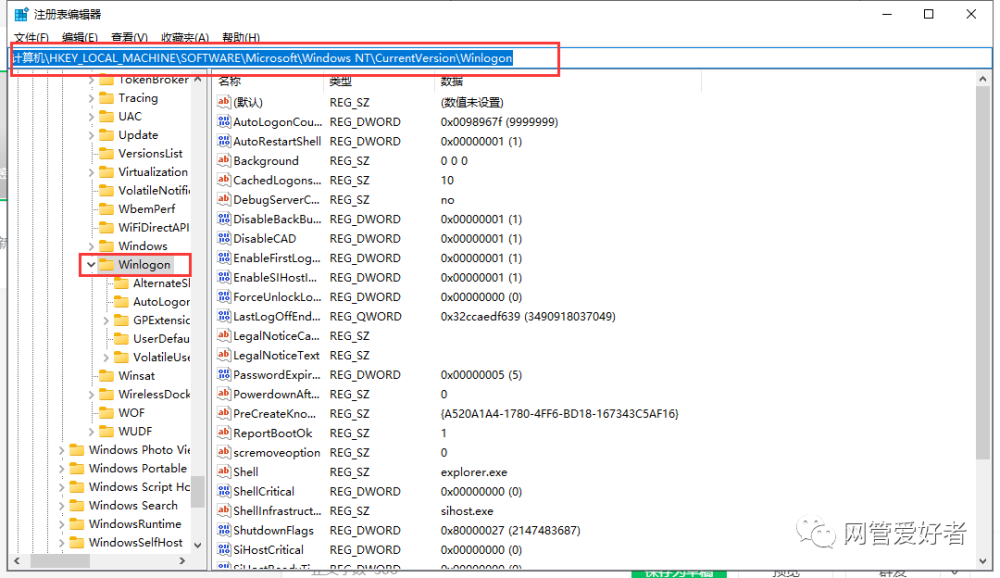Viewport: 1000px width, 578px height.
Task: Open the 文件(F) menu
Action: pos(31,38)
